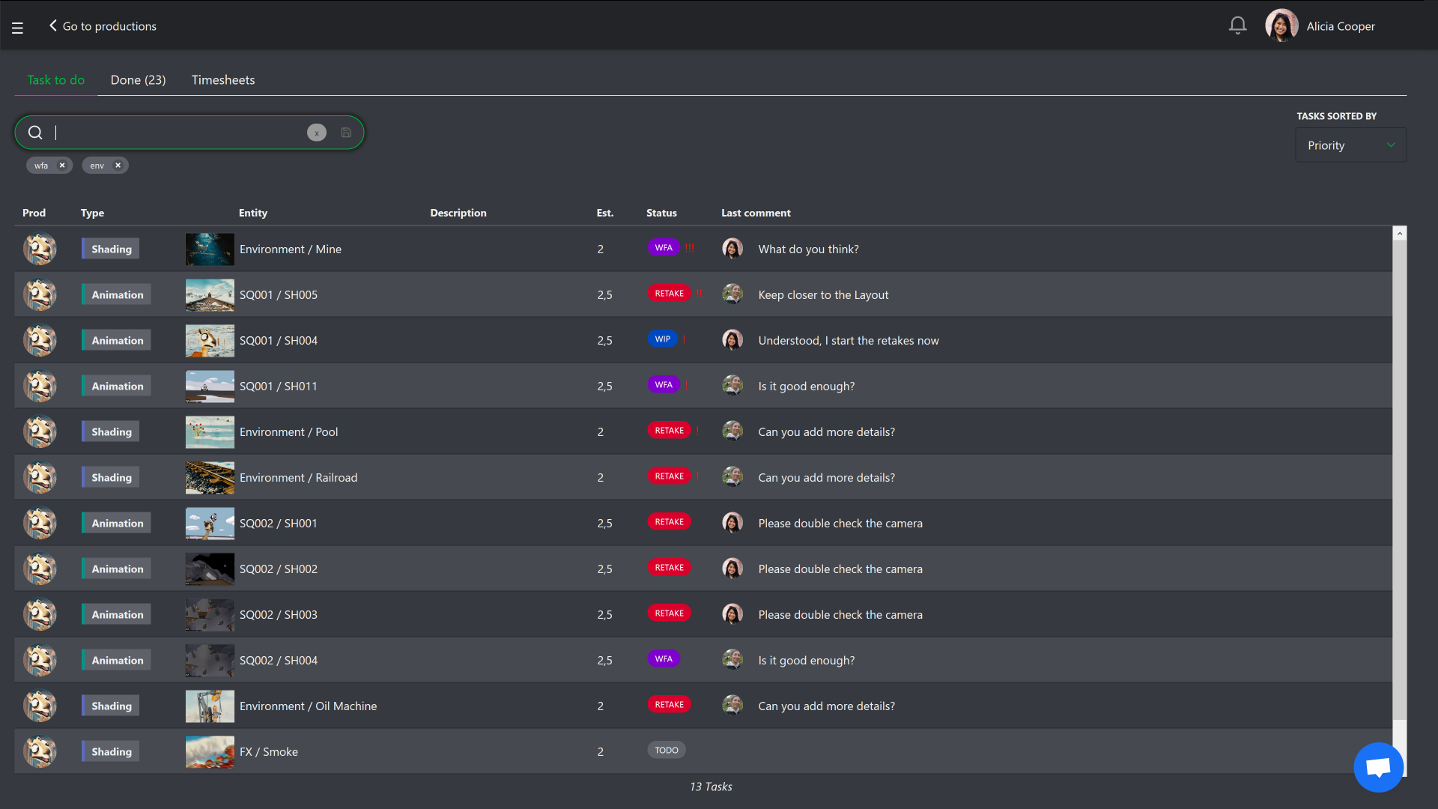Click the search magnifier icon

35,133
